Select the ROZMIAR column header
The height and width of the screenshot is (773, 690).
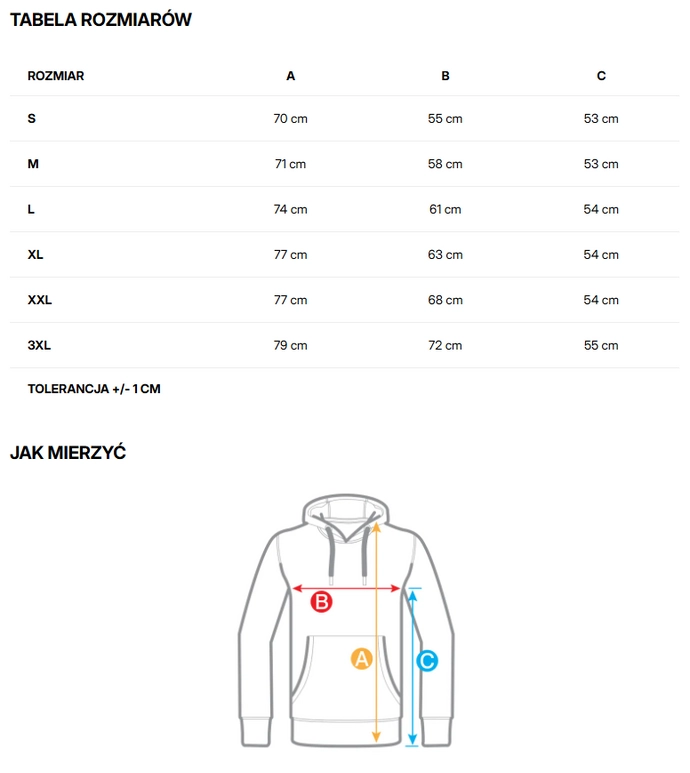pyautogui.click(x=56, y=76)
